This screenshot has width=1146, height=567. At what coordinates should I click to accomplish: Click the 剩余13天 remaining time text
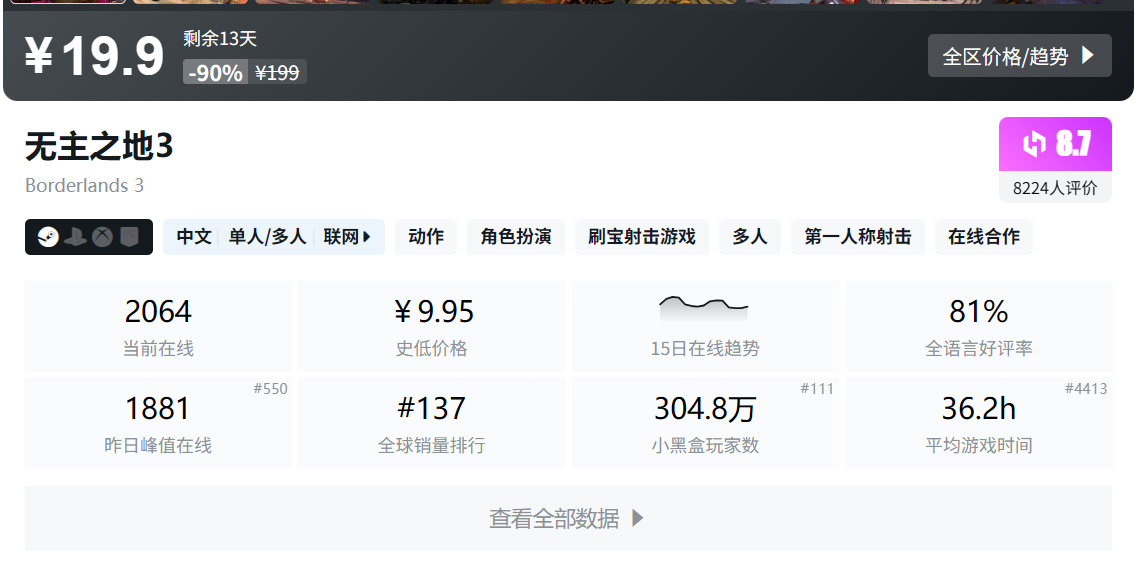click(220, 39)
